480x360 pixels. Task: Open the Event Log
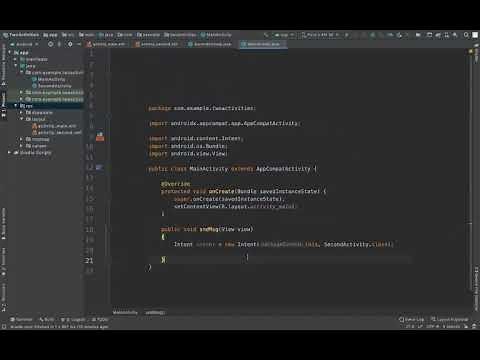click(412, 319)
